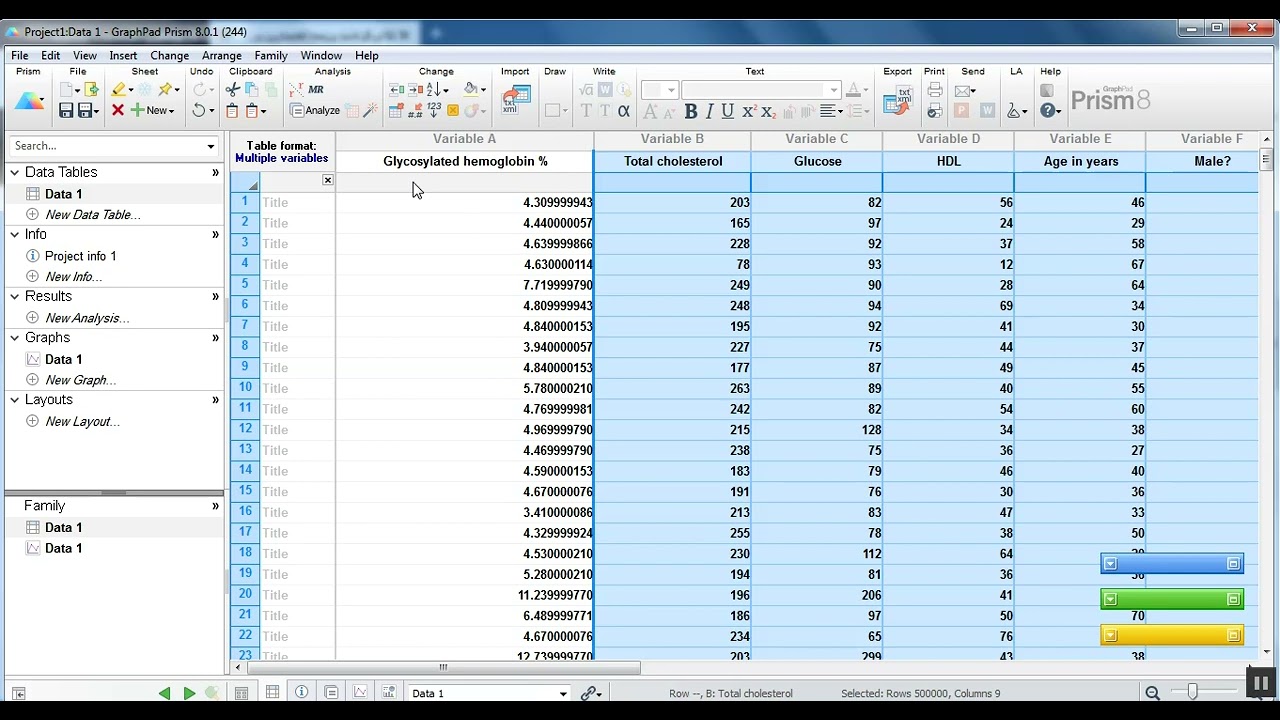Collapse the Data Tables section

15,172
